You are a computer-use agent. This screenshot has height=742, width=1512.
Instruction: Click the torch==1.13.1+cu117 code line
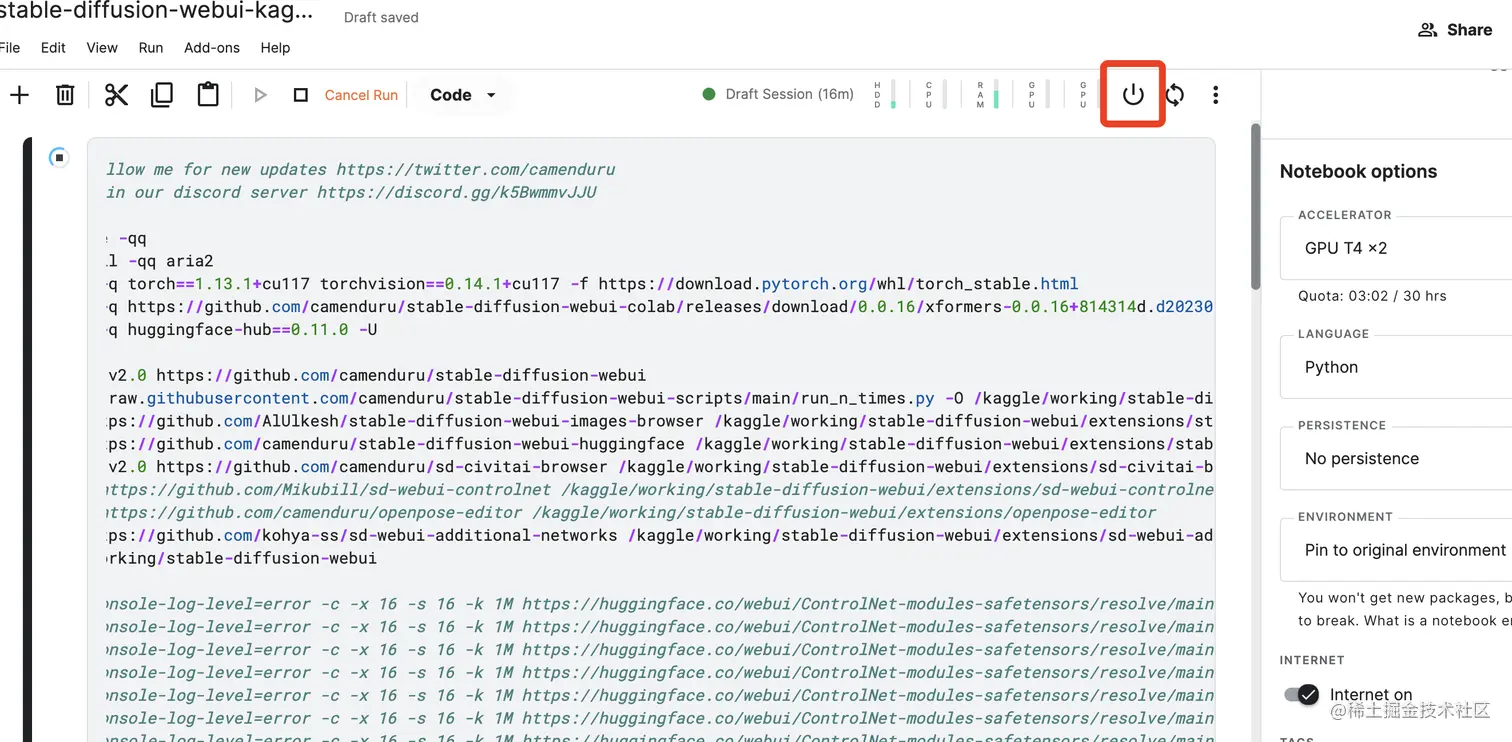[592, 283]
